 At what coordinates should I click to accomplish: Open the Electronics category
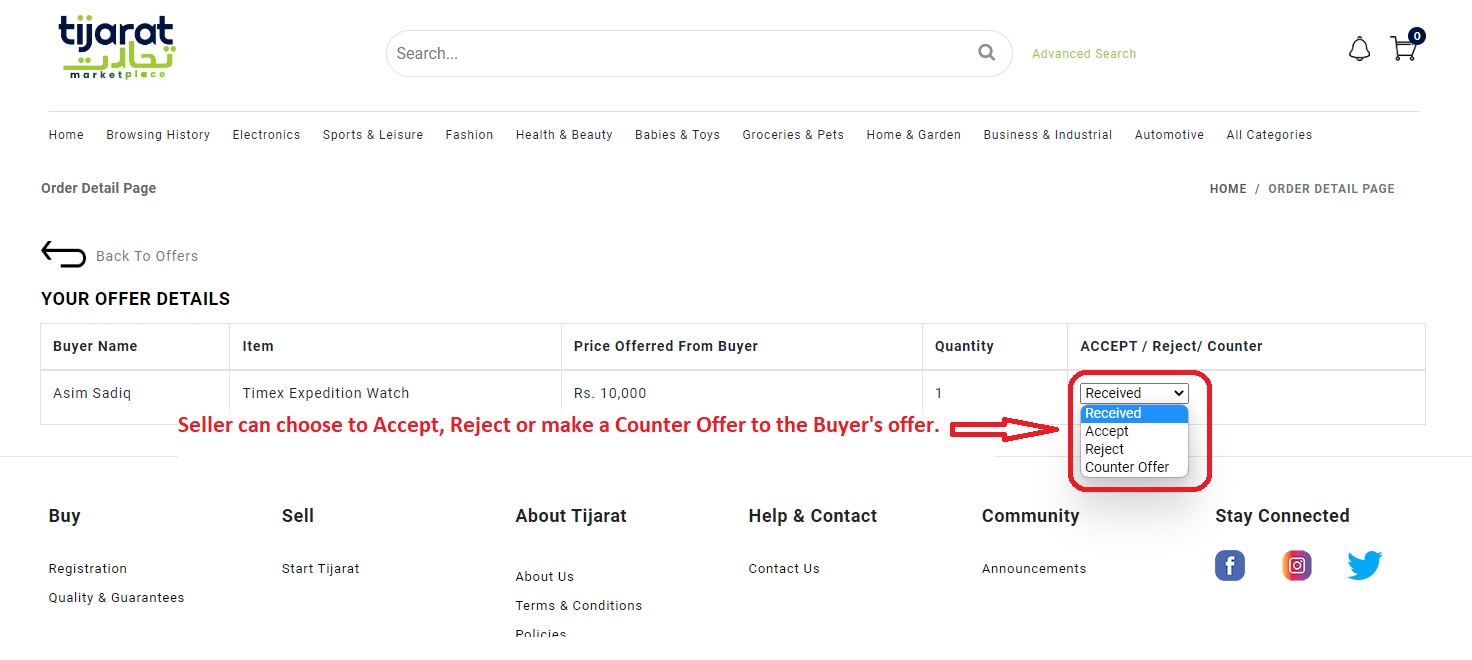click(x=266, y=135)
